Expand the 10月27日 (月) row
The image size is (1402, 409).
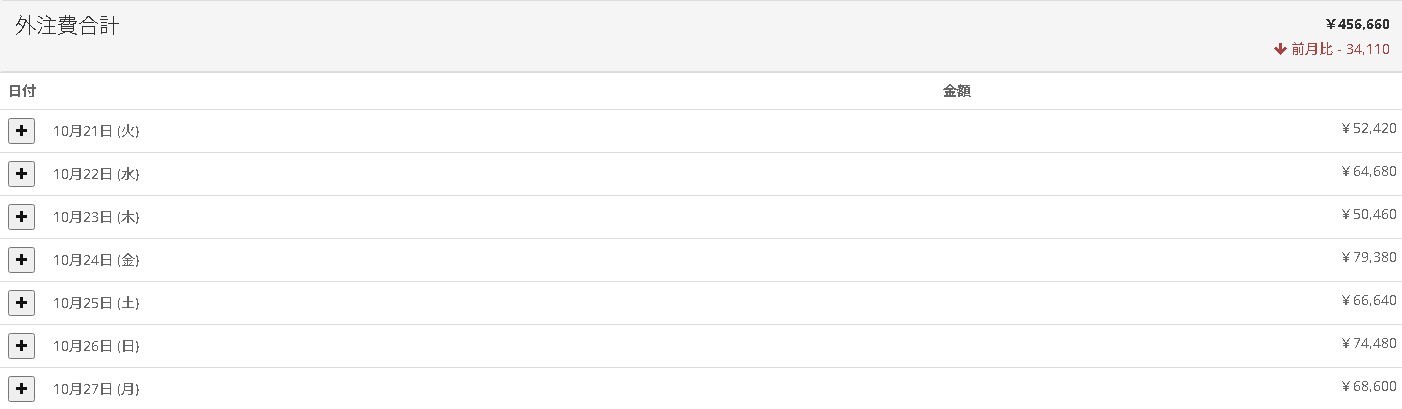point(21,389)
